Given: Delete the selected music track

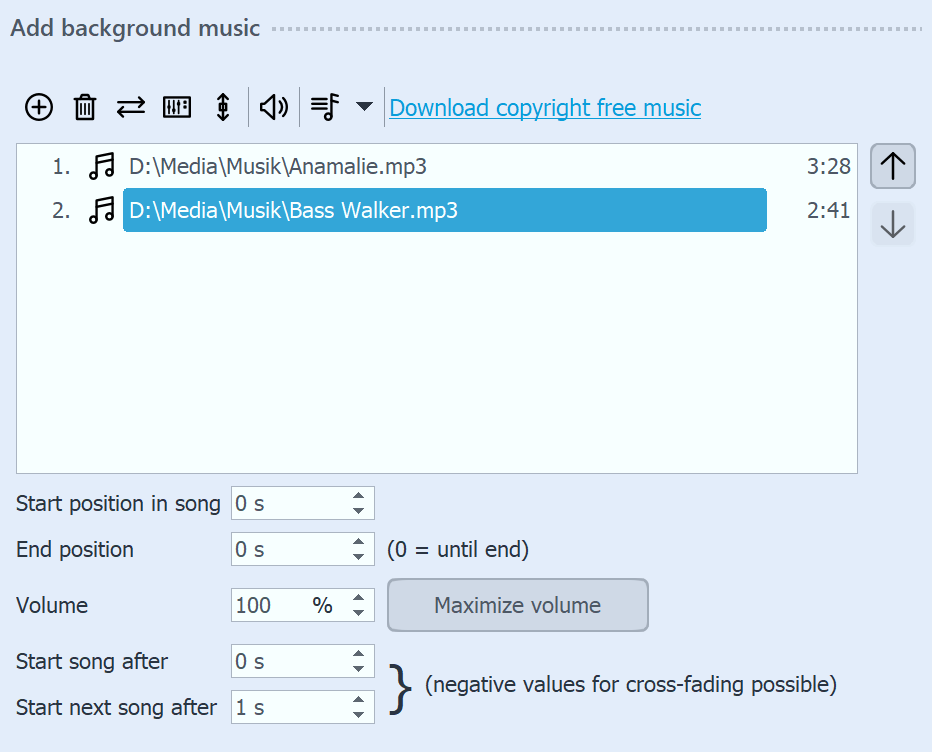Looking at the screenshot, I should pyautogui.click(x=85, y=107).
